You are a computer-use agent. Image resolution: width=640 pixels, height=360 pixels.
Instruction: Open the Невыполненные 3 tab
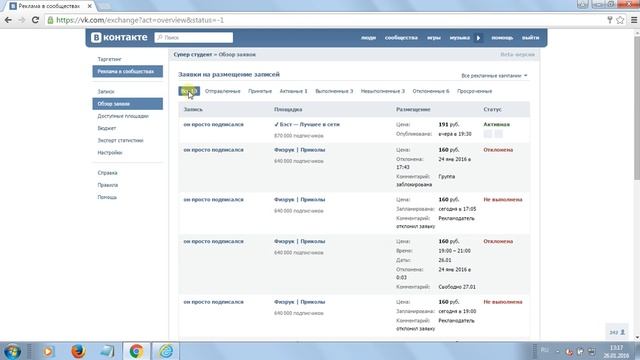pyautogui.click(x=383, y=91)
